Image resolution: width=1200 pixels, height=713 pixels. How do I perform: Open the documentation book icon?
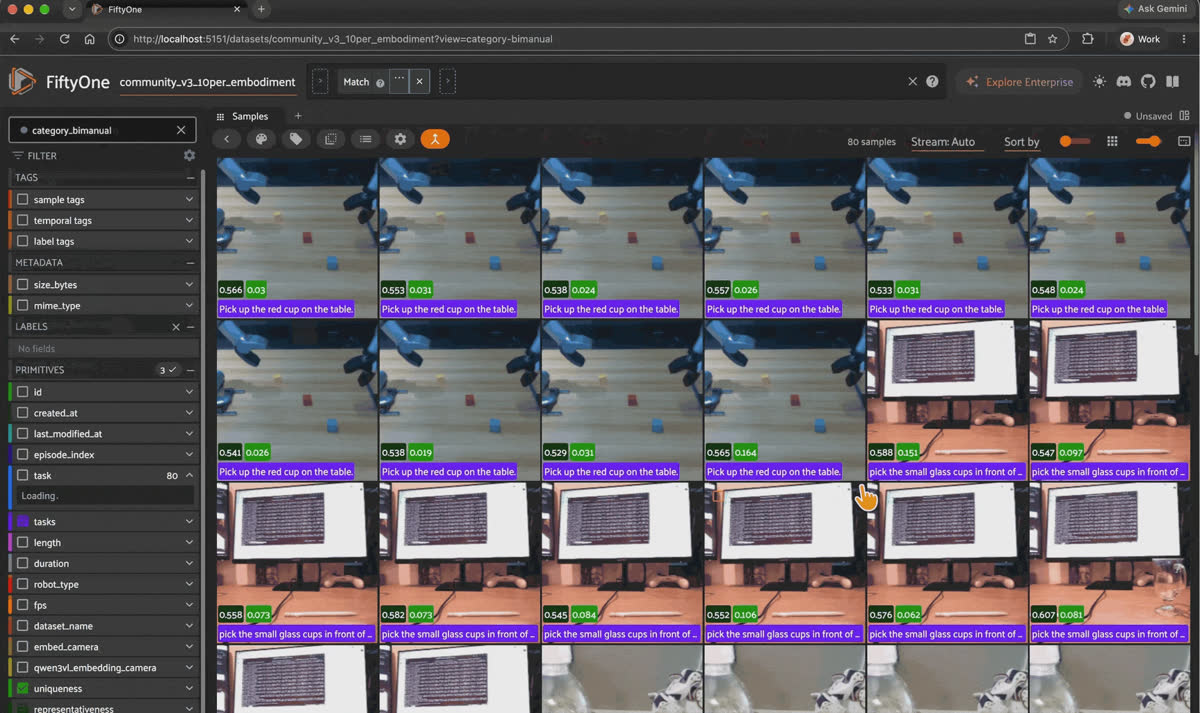click(1171, 82)
